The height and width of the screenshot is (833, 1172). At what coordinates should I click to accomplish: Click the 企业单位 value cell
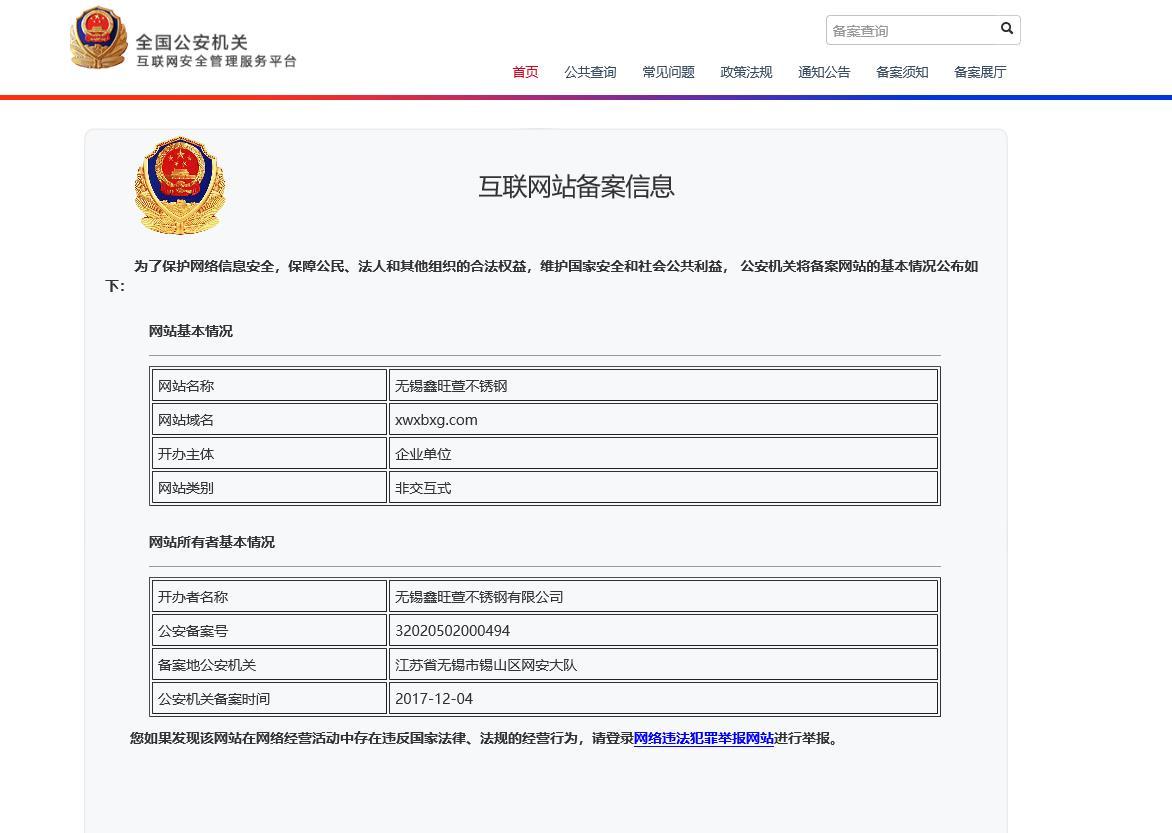click(x=663, y=454)
